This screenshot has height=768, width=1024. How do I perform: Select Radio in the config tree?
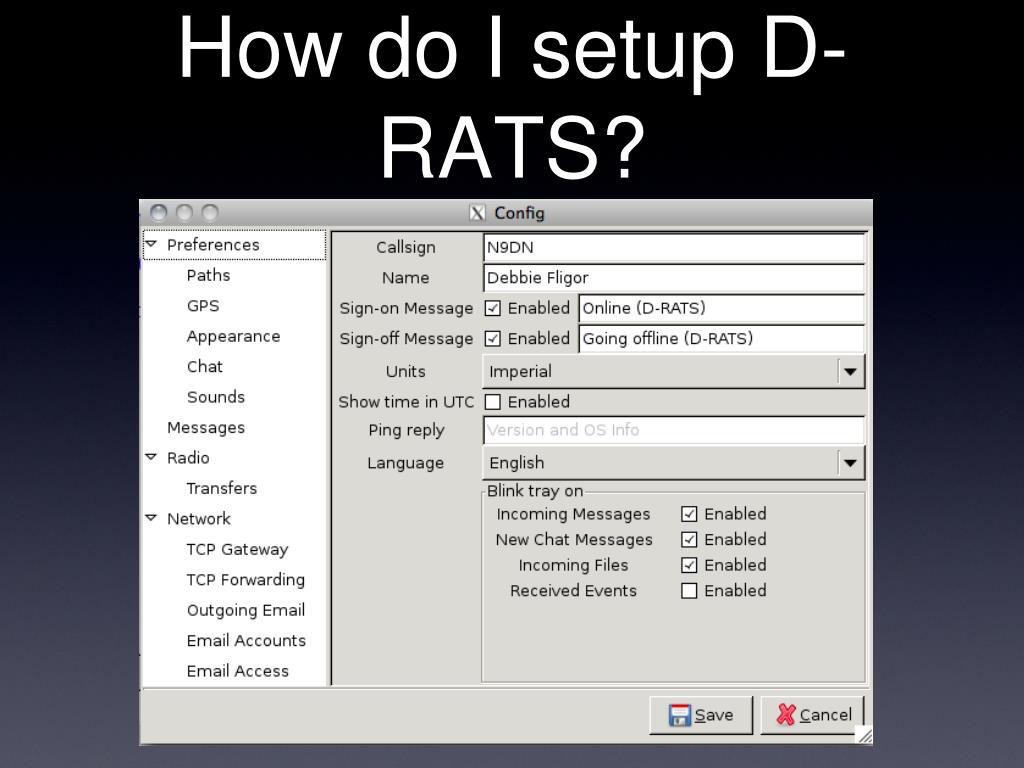(188, 458)
